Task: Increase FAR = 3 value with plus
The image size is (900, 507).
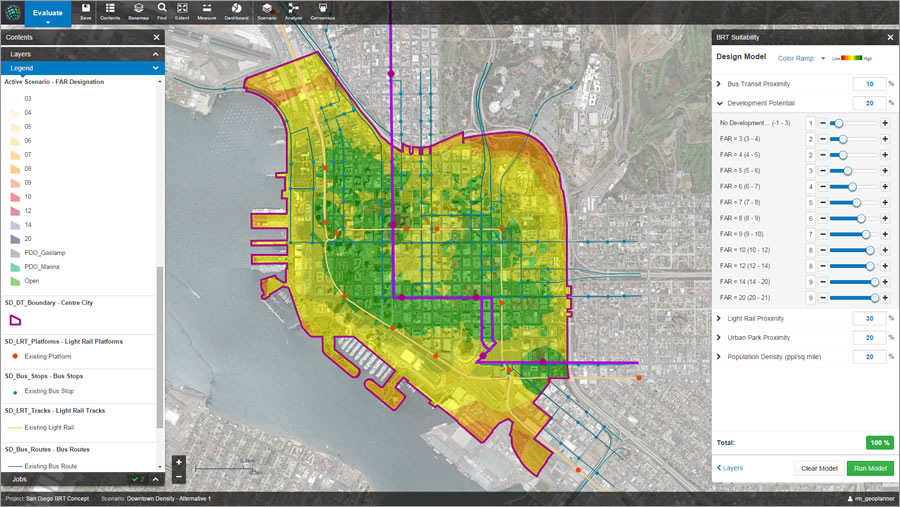Action: 885,139
